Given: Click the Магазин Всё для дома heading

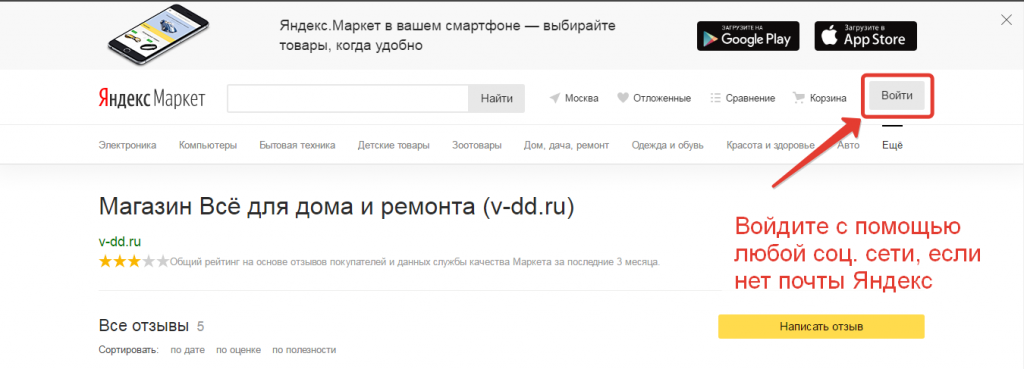Looking at the screenshot, I should (x=336, y=208).
